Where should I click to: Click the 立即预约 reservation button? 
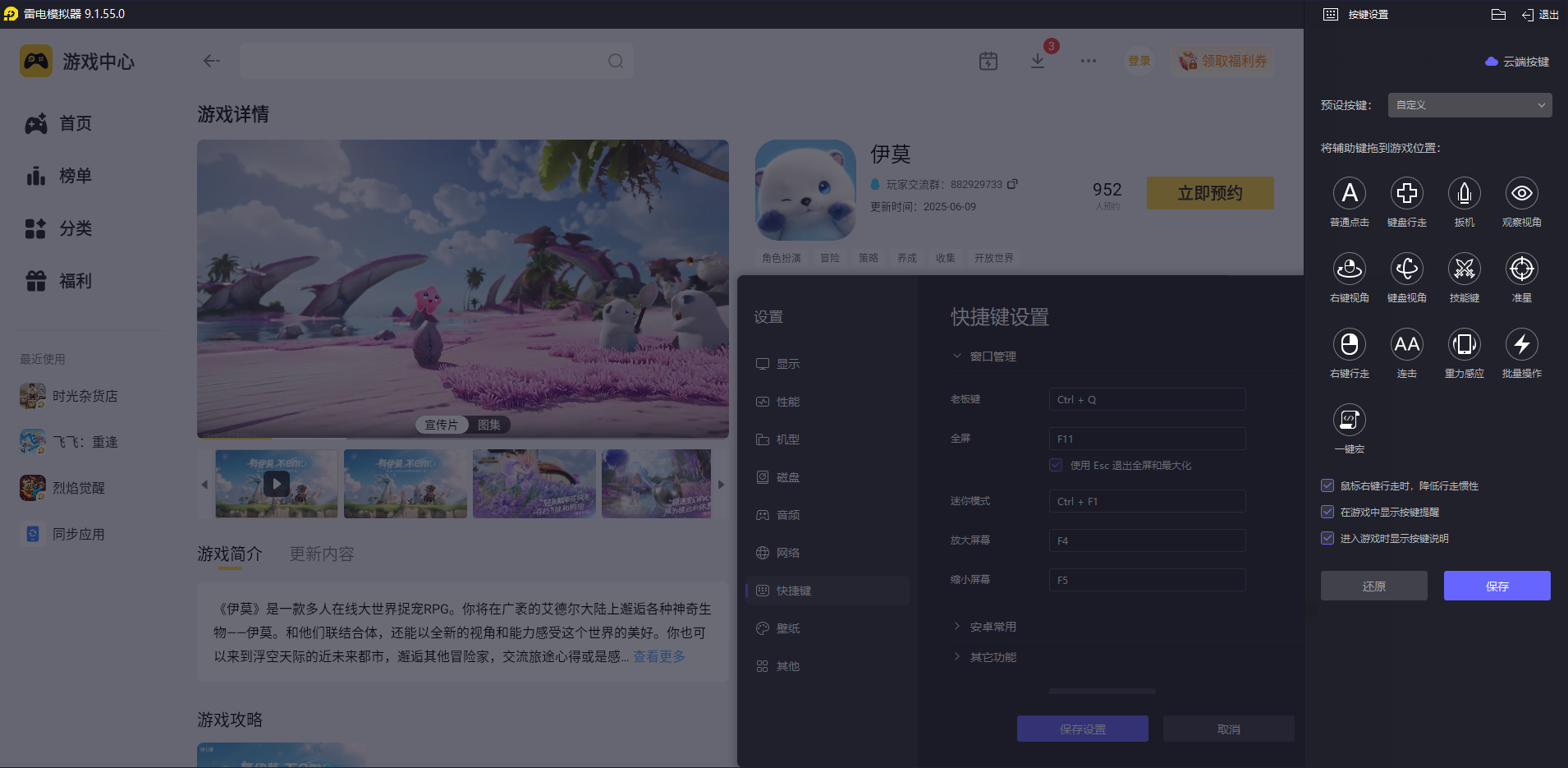point(1209,192)
